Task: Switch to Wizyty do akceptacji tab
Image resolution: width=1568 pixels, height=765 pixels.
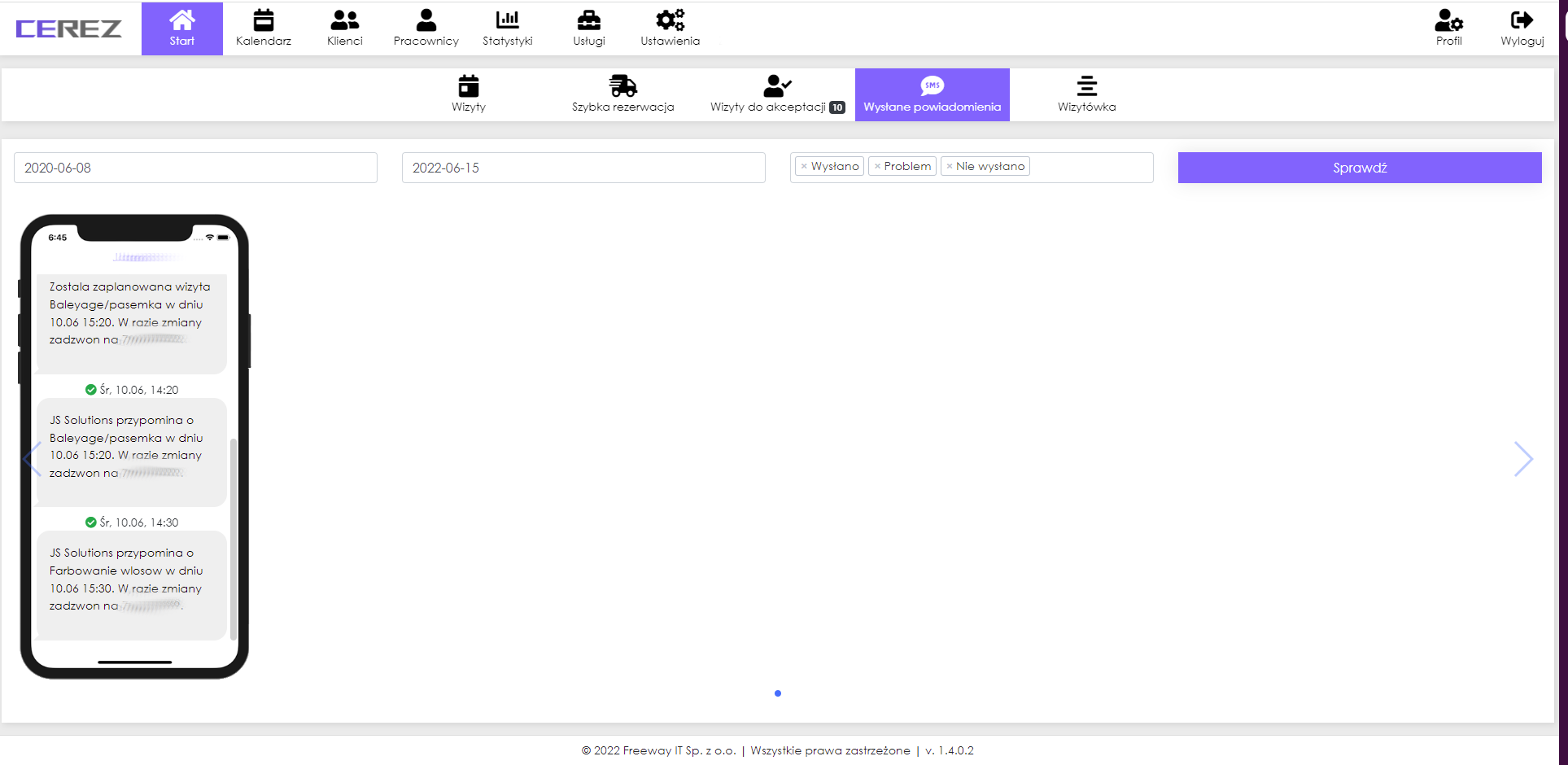Action: pos(777,94)
